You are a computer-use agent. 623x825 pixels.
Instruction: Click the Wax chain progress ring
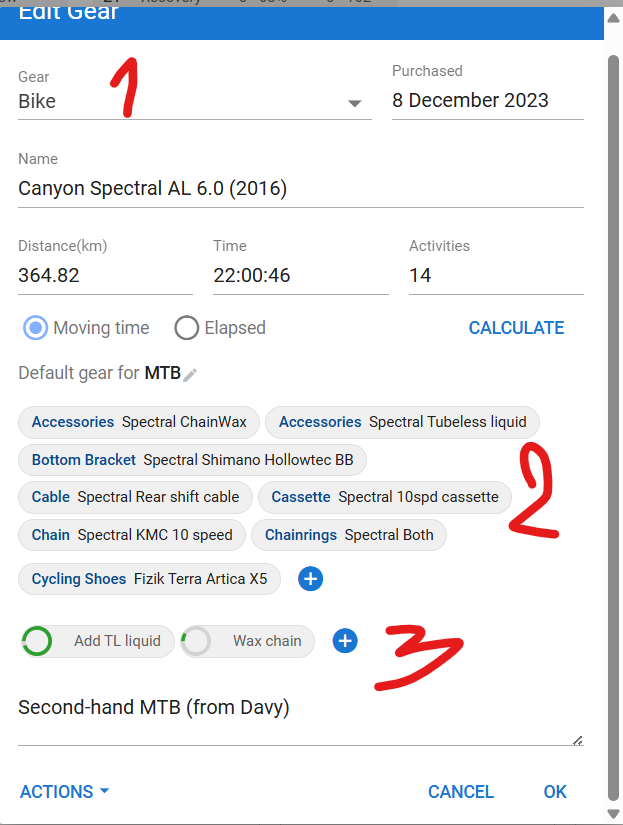(x=197, y=641)
